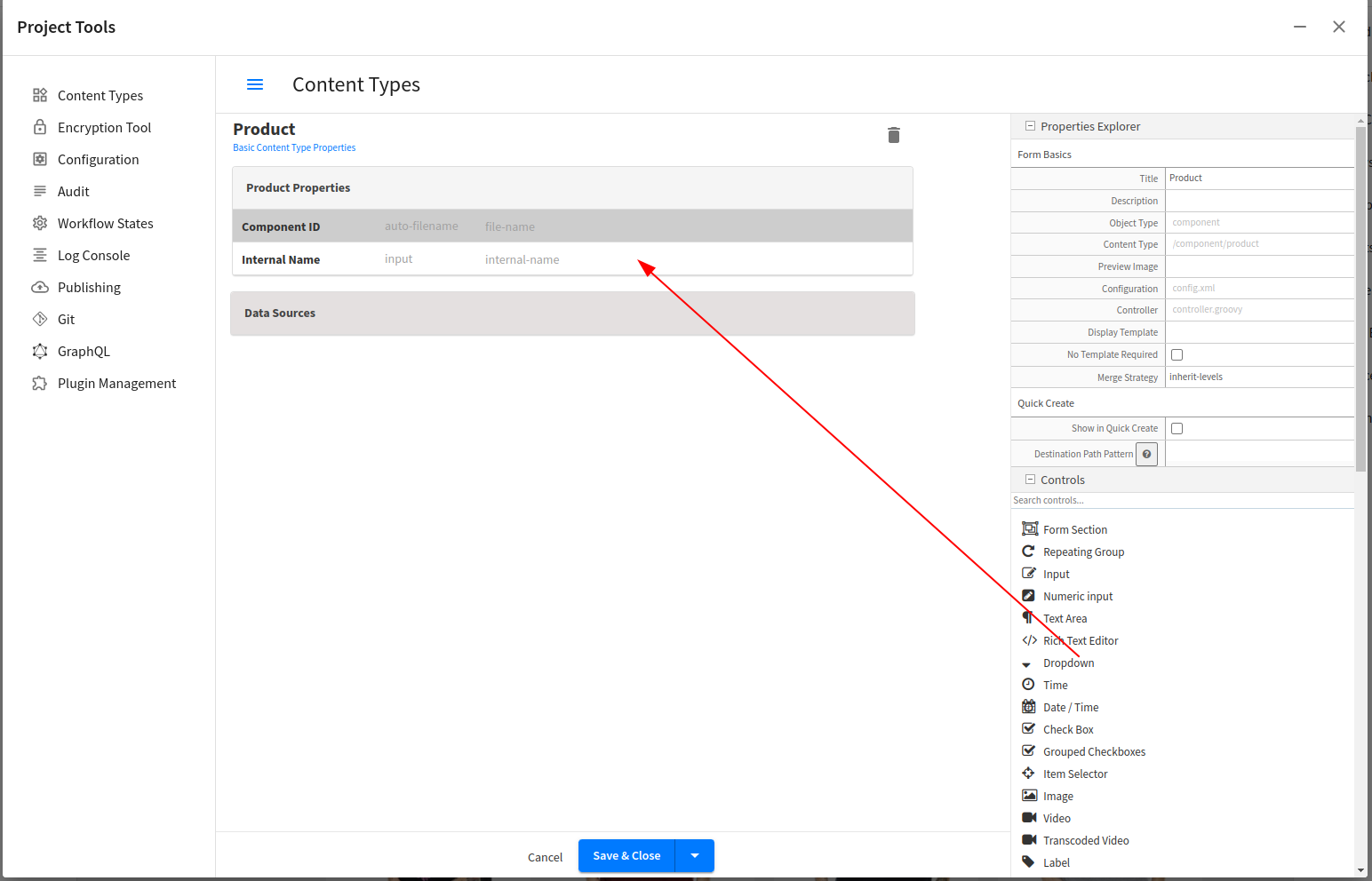This screenshot has height=881, width=1372.
Task: Click the Destination Path Pattern help icon
Action: 1146,454
